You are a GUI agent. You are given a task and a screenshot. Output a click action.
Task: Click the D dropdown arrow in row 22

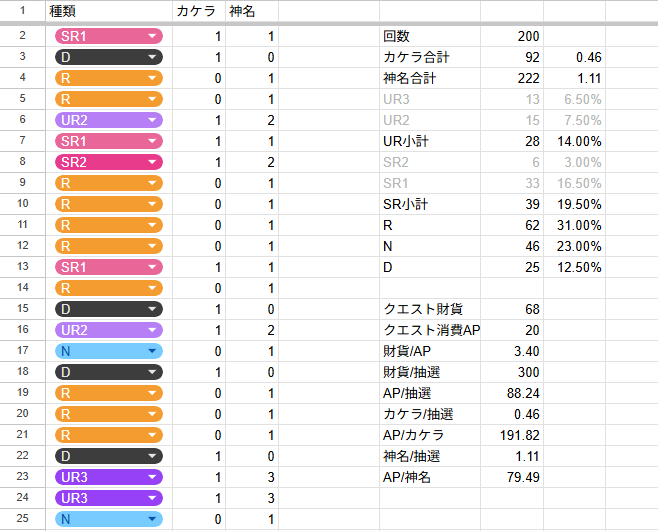(152, 456)
